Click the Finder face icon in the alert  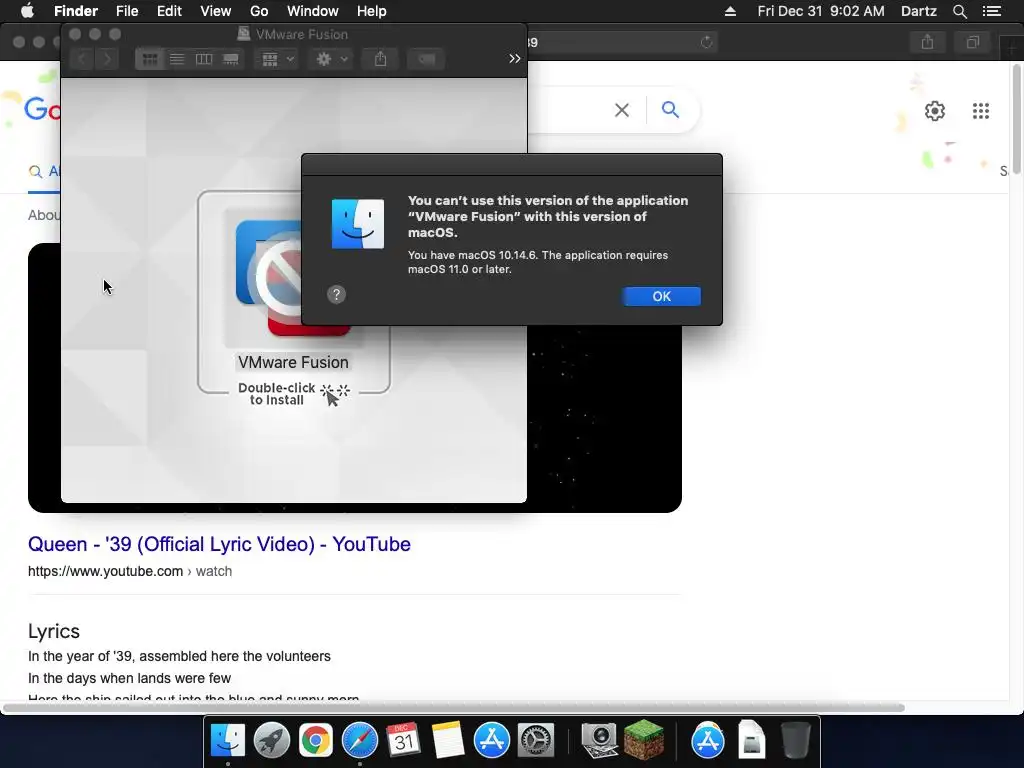click(358, 224)
